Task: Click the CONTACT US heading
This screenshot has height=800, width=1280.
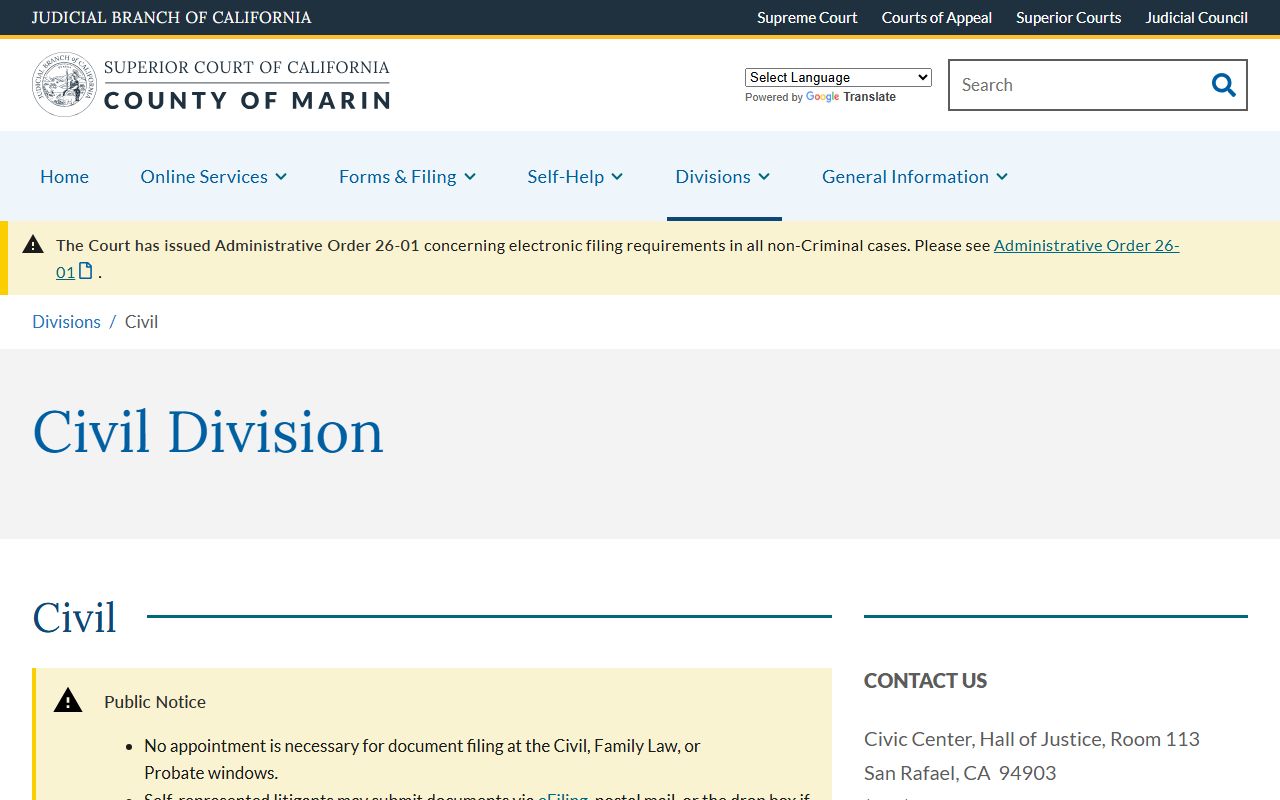Action: pyautogui.click(x=925, y=681)
